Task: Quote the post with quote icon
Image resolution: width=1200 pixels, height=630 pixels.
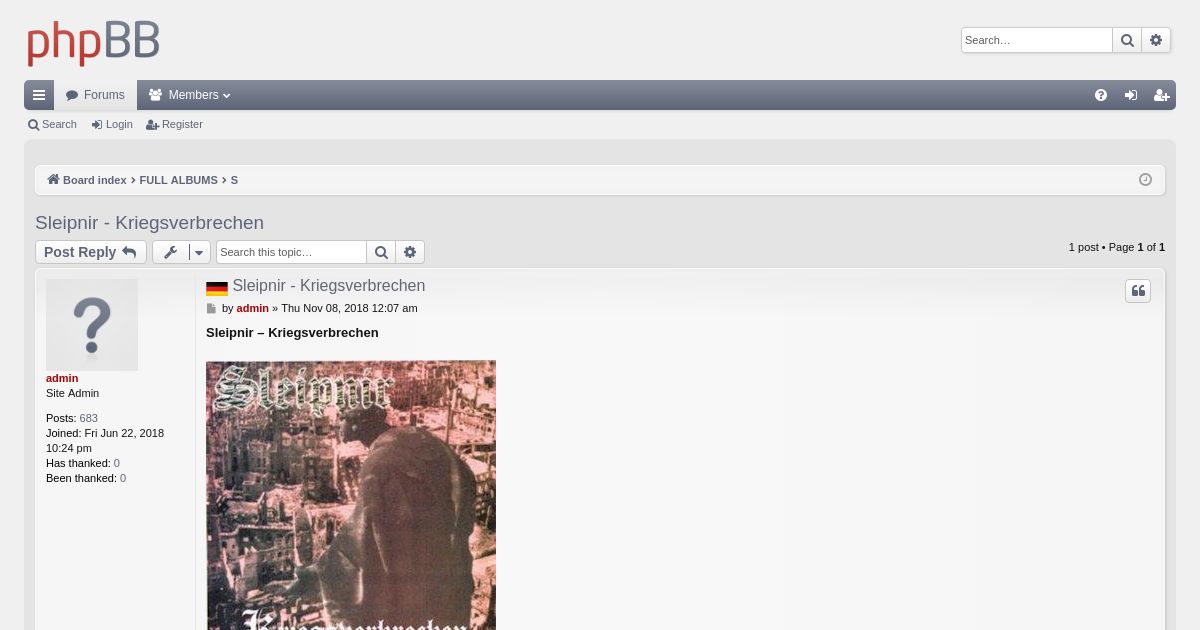Action: point(1138,291)
